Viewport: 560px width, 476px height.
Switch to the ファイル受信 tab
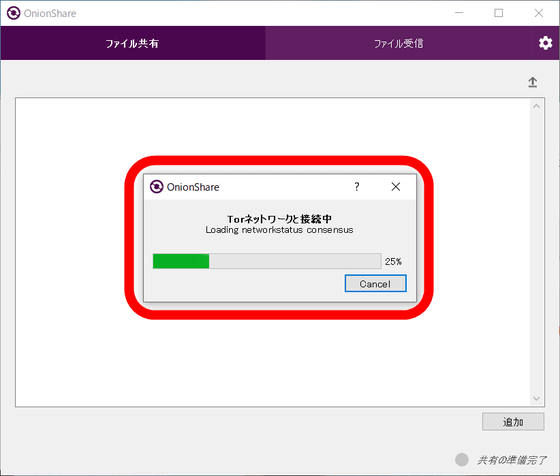tap(399, 43)
